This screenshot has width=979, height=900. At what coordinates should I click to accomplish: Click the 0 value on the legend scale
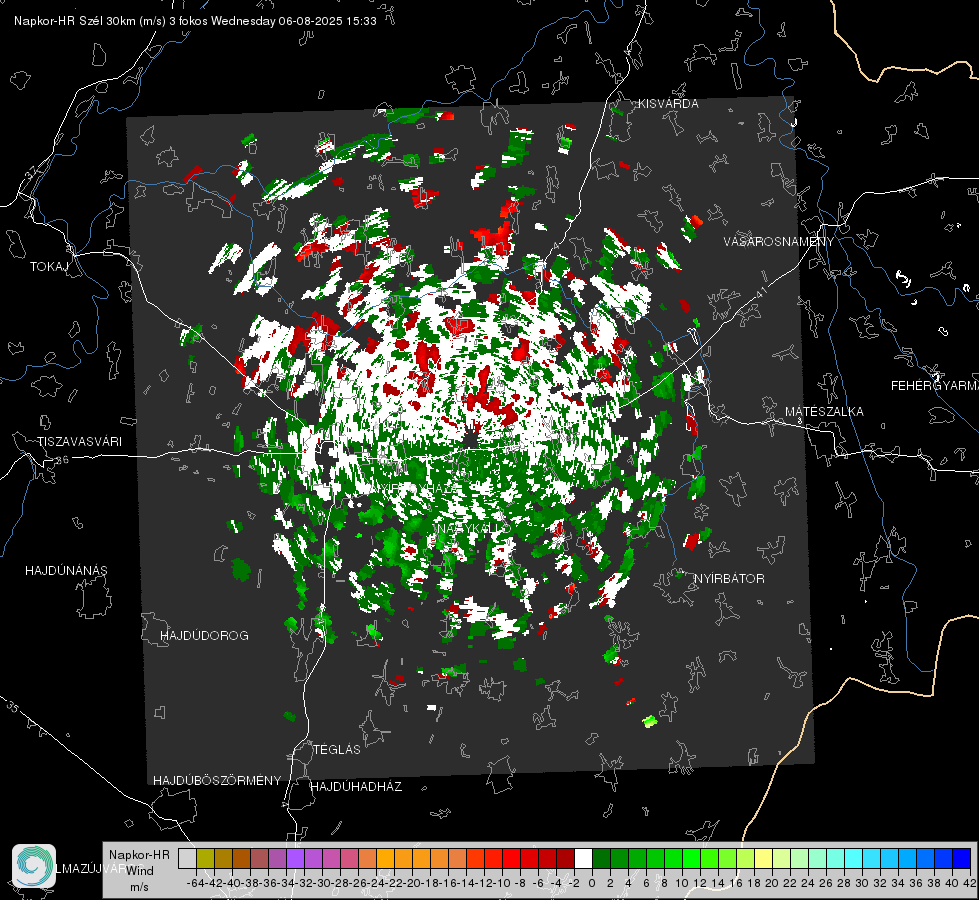tap(592, 883)
